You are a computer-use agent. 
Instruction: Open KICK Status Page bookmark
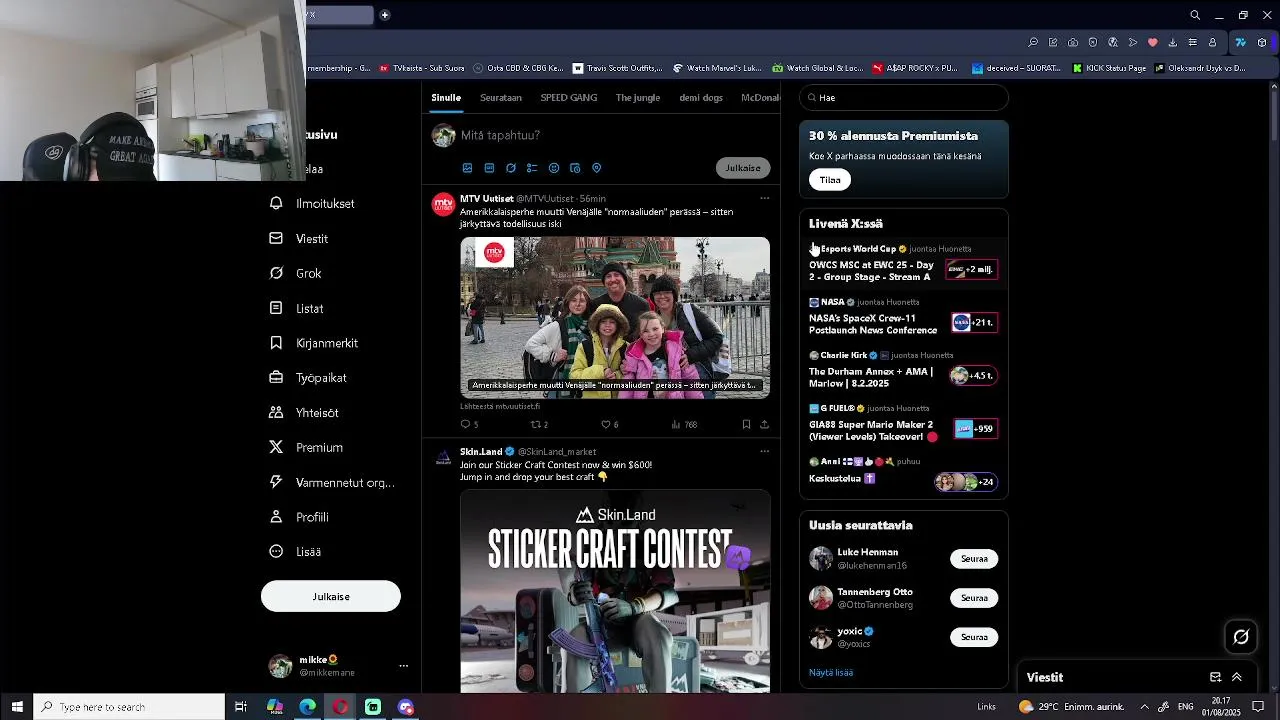(x=1109, y=68)
